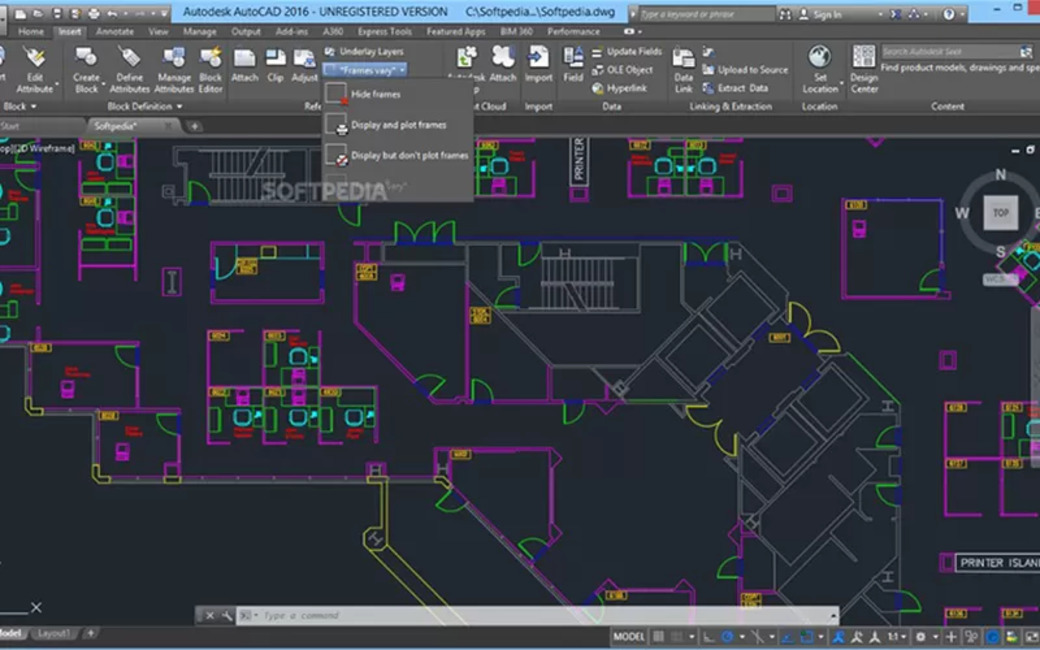Switch to Home ribbon tab

31,31
